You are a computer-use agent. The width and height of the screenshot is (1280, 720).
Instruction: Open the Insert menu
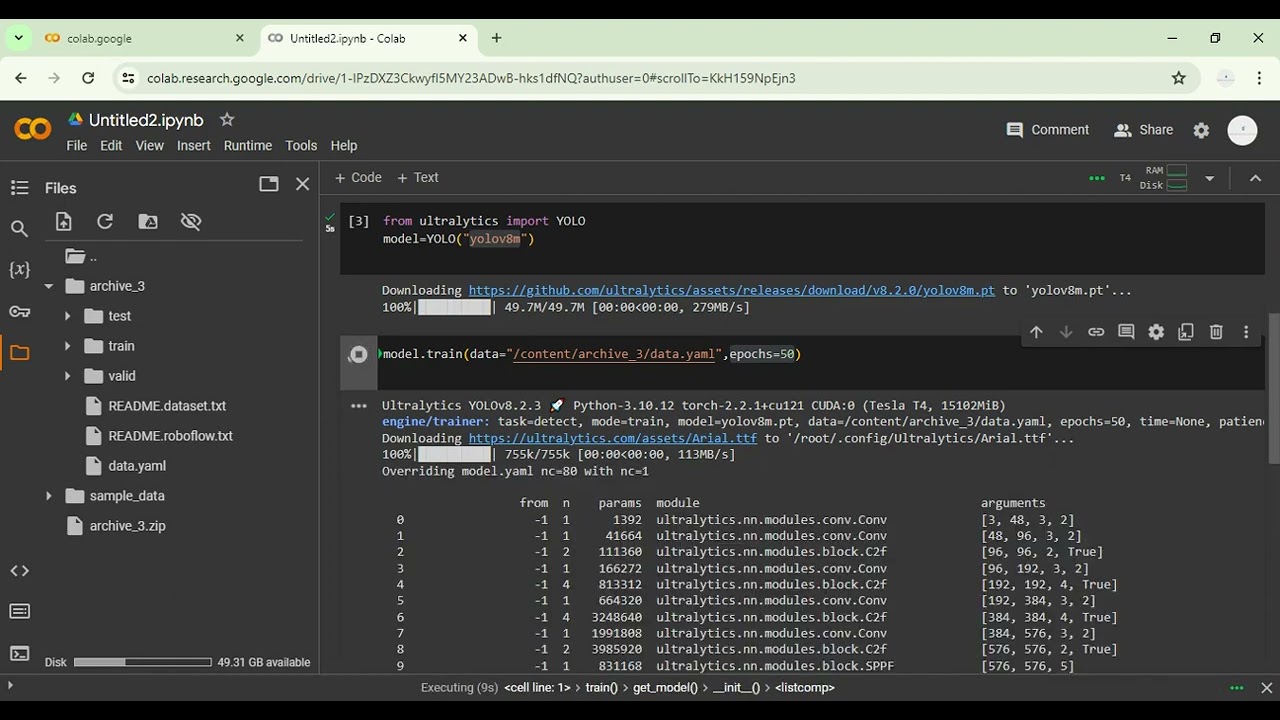194,145
